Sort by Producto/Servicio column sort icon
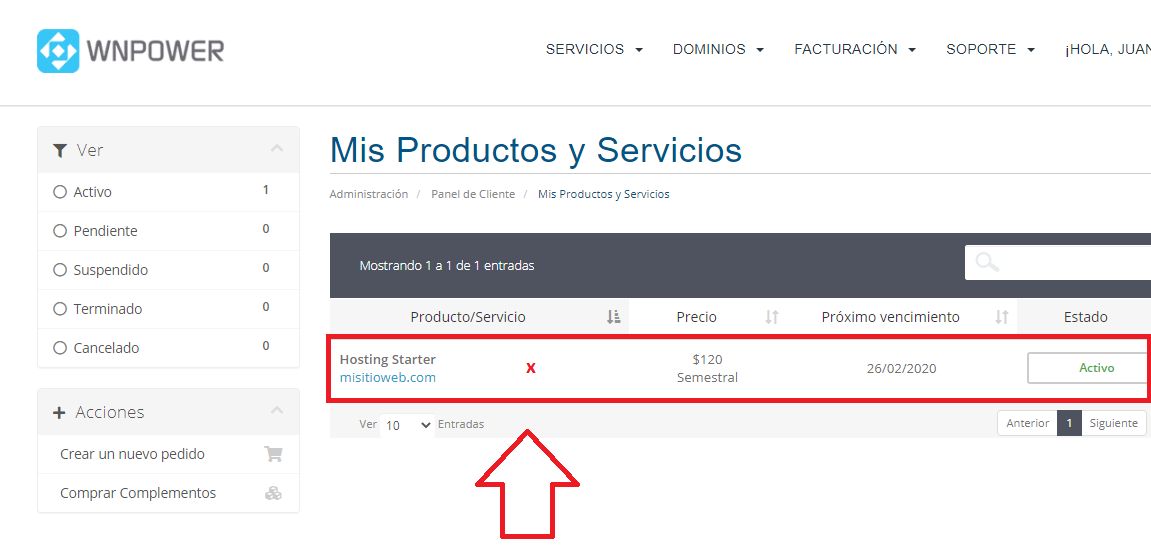 coord(614,317)
